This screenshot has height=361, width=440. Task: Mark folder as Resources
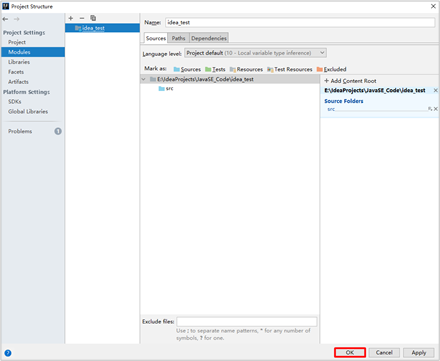(x=246, y=69)
